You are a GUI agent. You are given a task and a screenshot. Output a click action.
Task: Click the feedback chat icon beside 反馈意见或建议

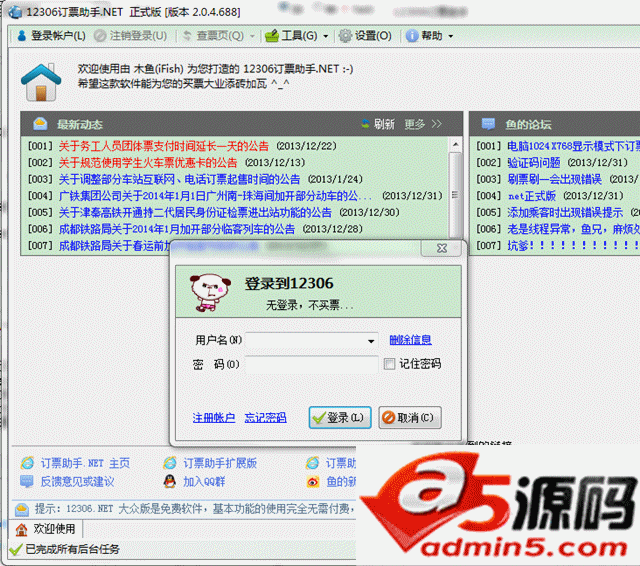click(27, 482)
